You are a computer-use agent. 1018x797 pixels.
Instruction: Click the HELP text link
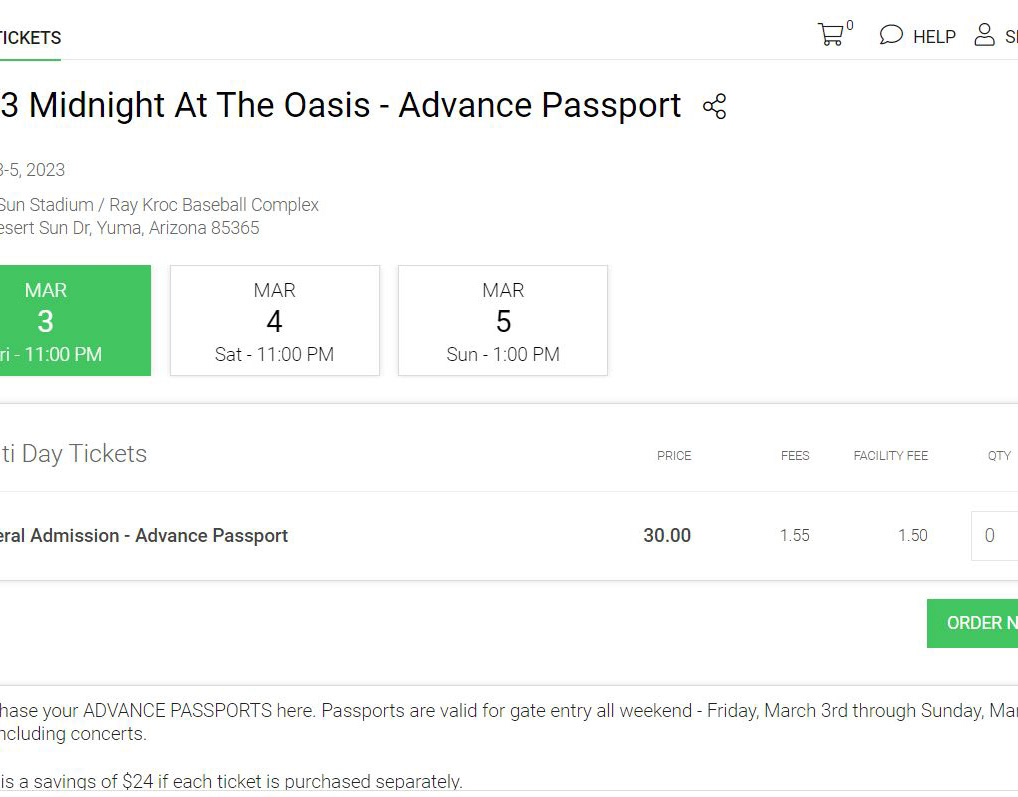click(934, 37)
